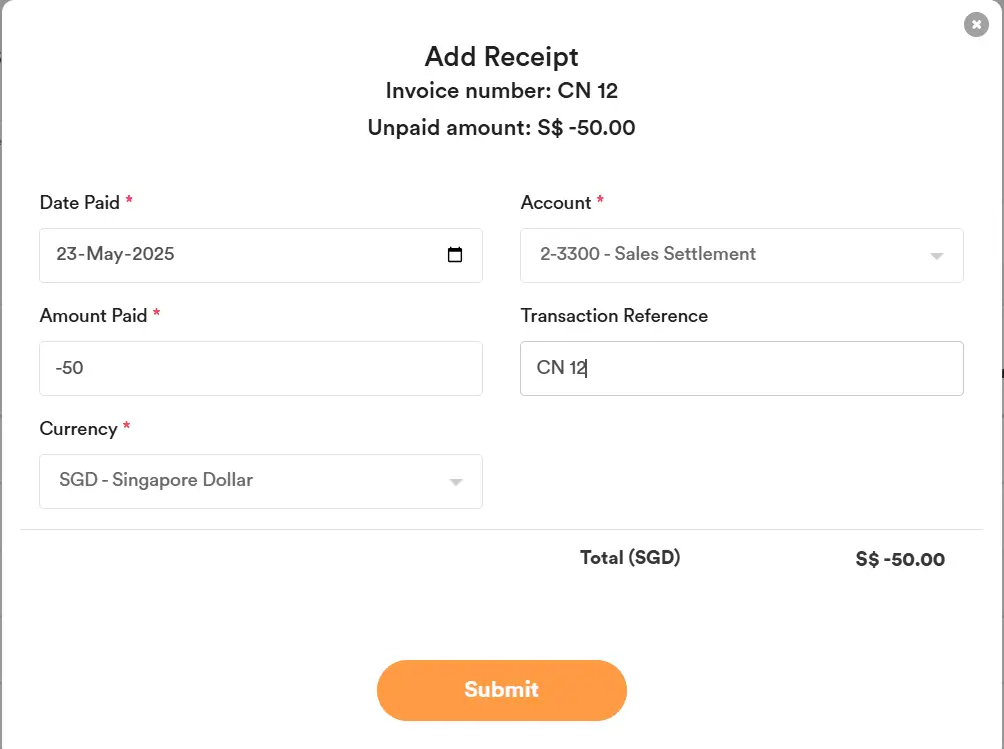Click the Add Receipt dialog title
This screenshot has height=749, width=1004.
pyautogui.click(x=501, y=57)
